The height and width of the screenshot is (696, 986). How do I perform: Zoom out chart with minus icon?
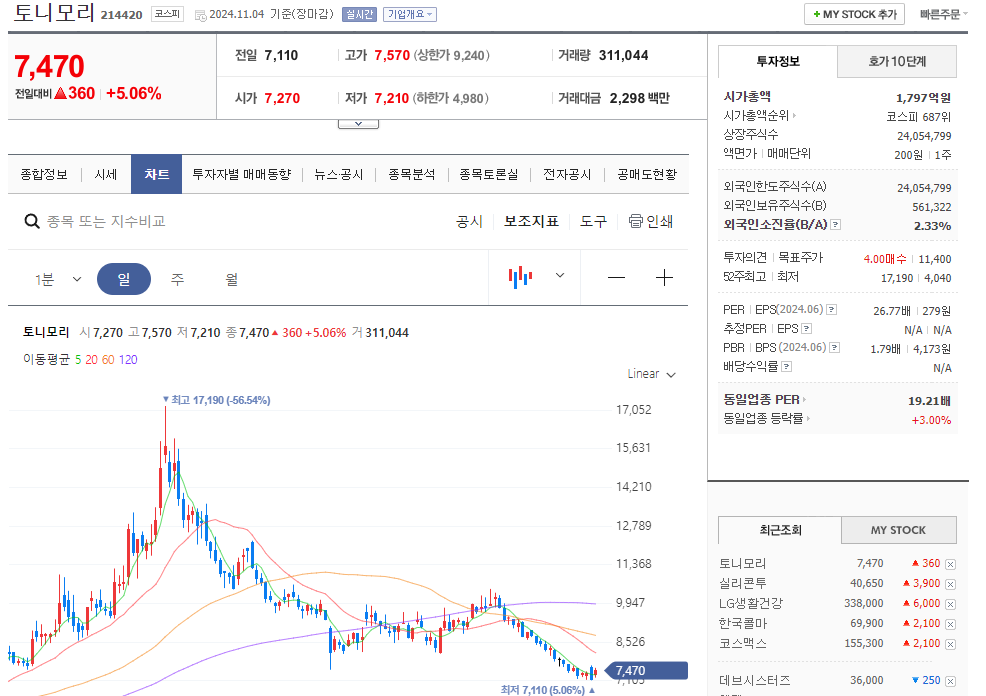616,277
